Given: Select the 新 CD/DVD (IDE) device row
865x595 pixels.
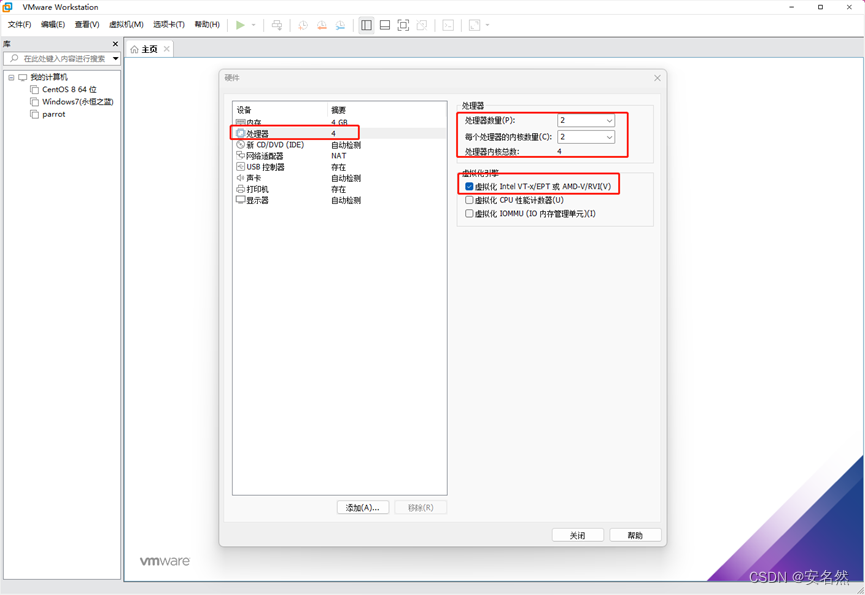Looking at the screenshot, I should click(x=339, y=145).
